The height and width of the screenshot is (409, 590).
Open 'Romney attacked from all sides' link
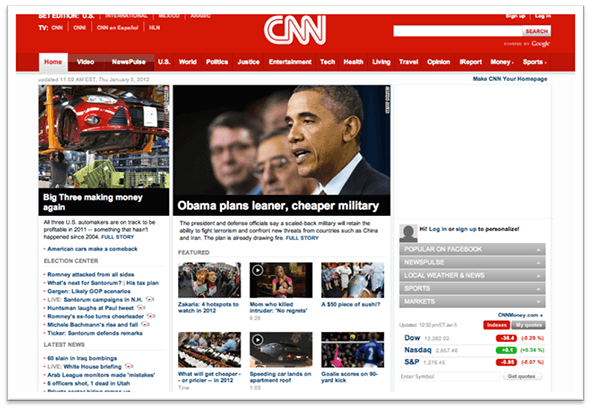click(x=91, y=275)
